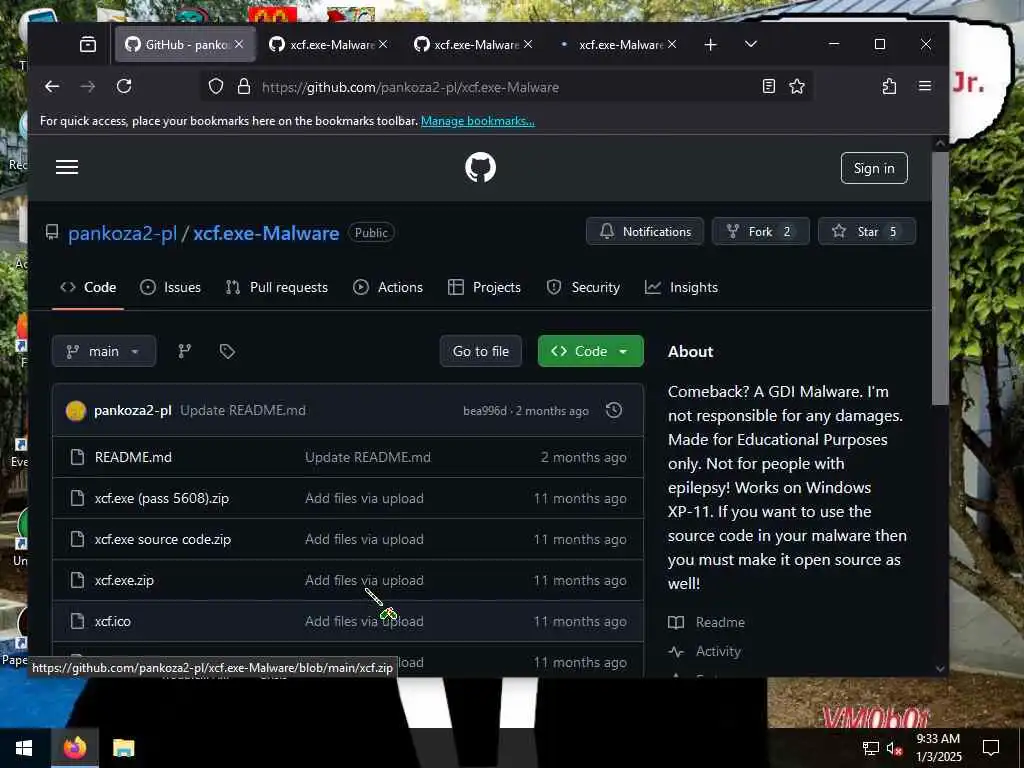Expand the main branch dropdown
The width and height of the screenshot is (1024, 768).
click(x=104, y=351)
